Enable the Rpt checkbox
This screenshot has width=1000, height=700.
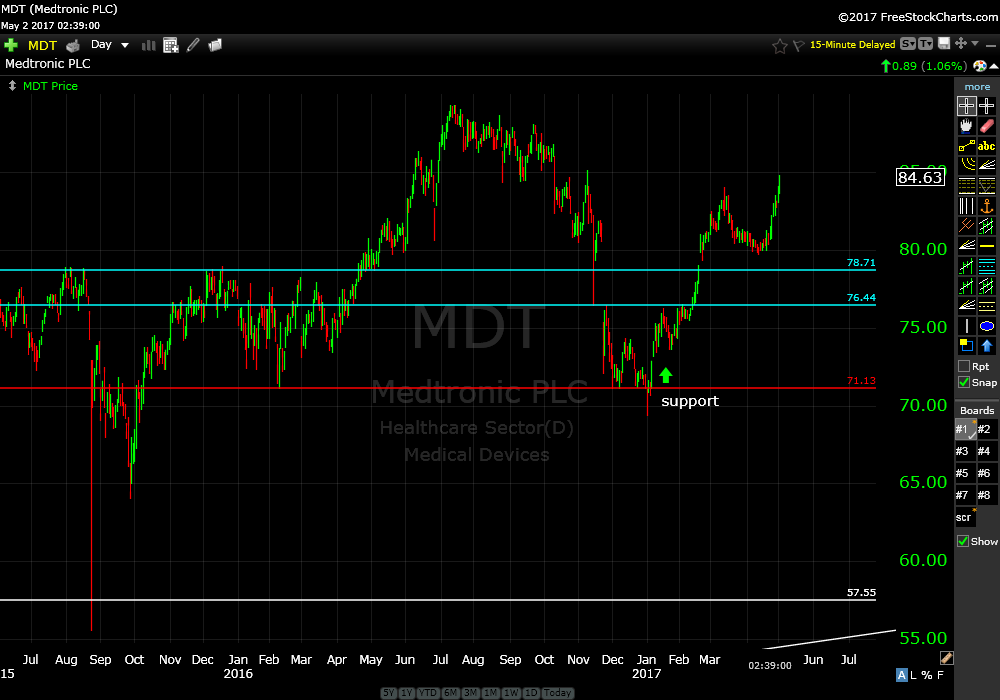tap(963, 366)
